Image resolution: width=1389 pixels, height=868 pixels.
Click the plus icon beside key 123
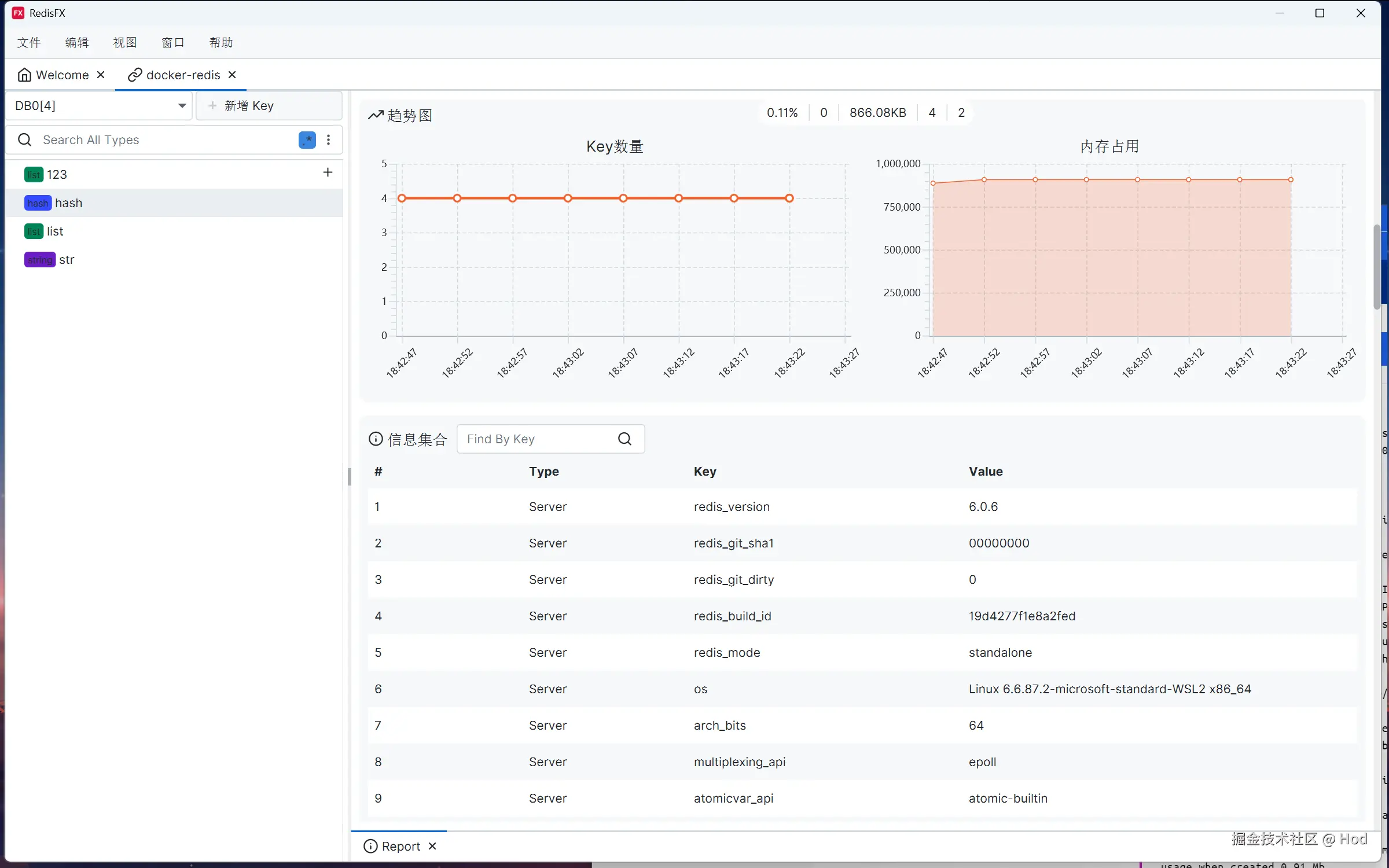click(328, 172)
